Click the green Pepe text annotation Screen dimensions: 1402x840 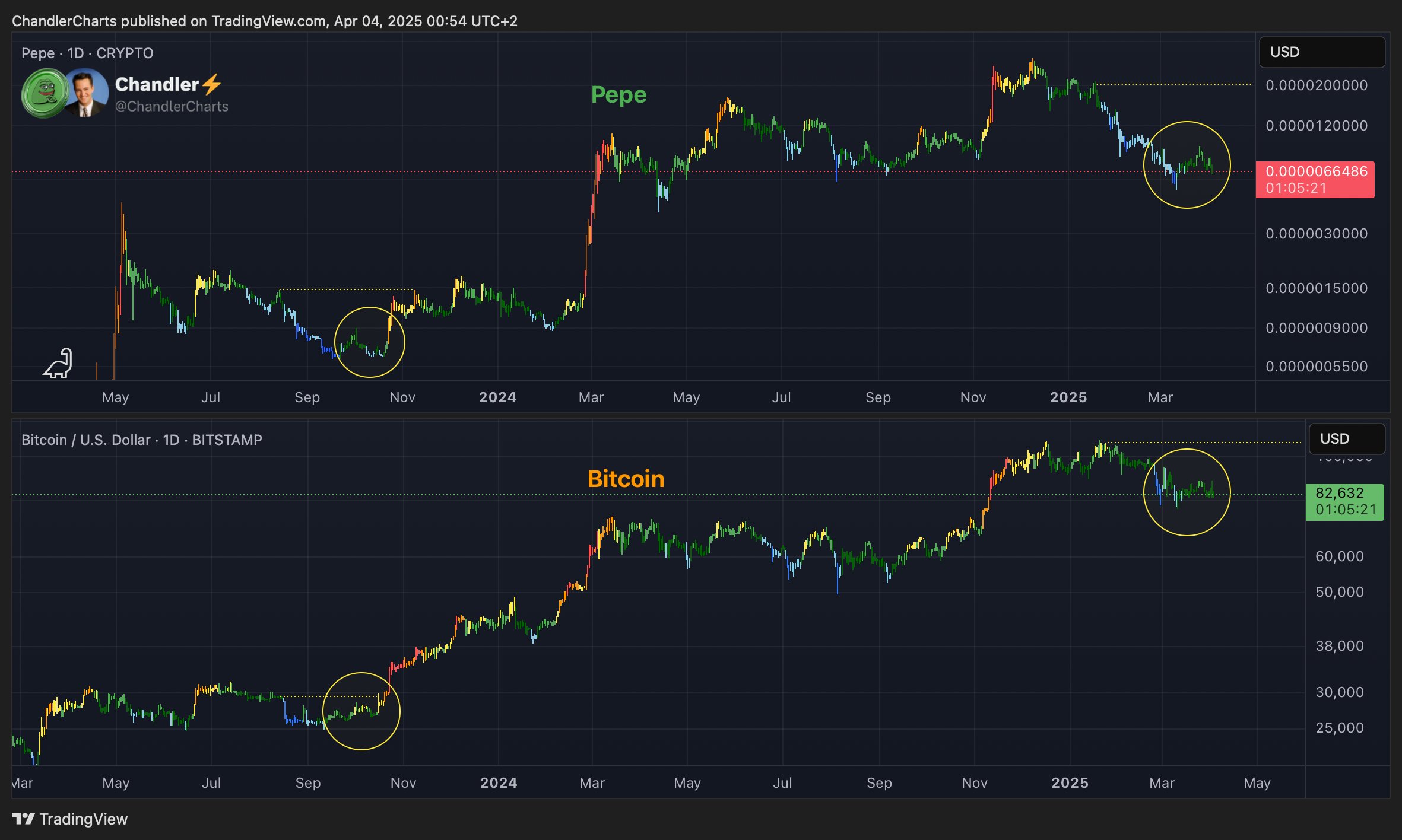[x=618, y=94]
